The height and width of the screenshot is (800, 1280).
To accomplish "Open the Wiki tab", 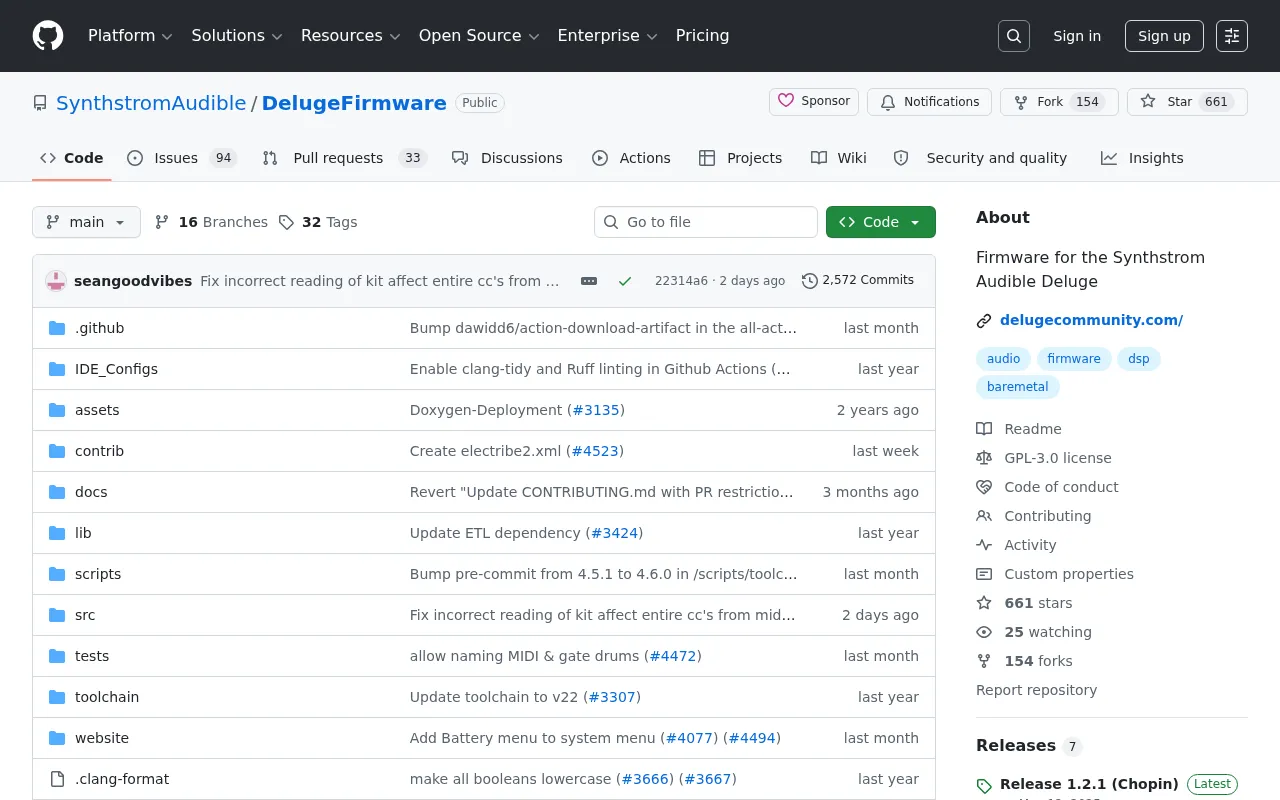I will point(839,158).
